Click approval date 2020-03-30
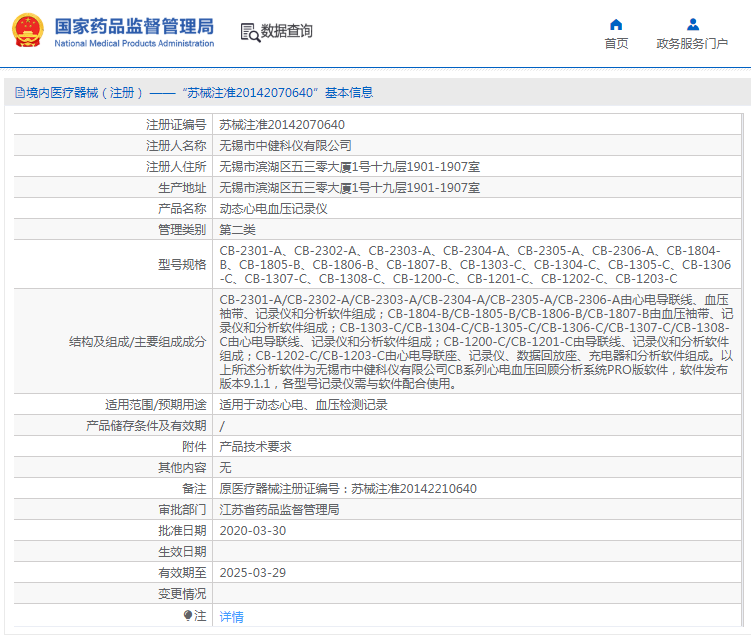The image size is (751, 640). [x=253, y=531]
